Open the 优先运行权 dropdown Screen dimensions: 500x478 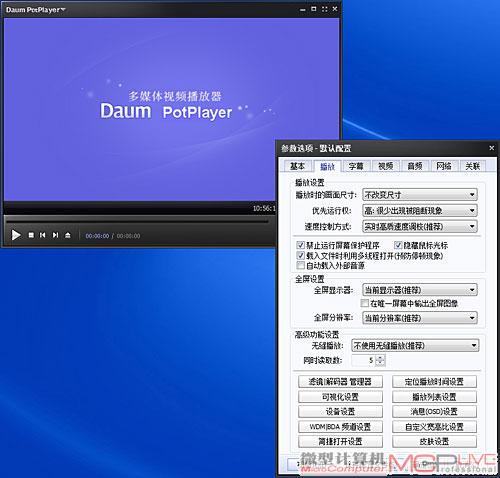(420, 210)
